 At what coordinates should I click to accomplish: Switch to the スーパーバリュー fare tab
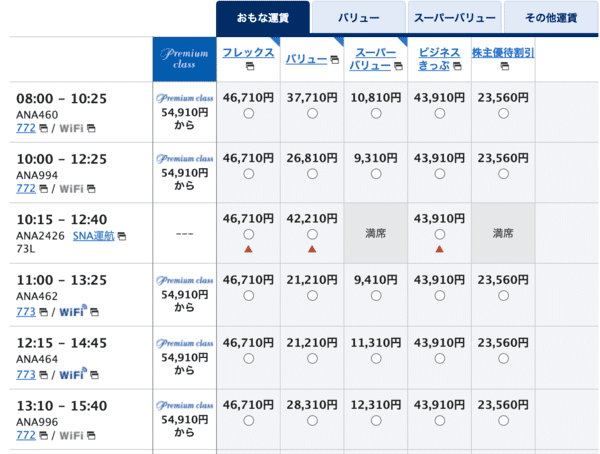[455, 18]
